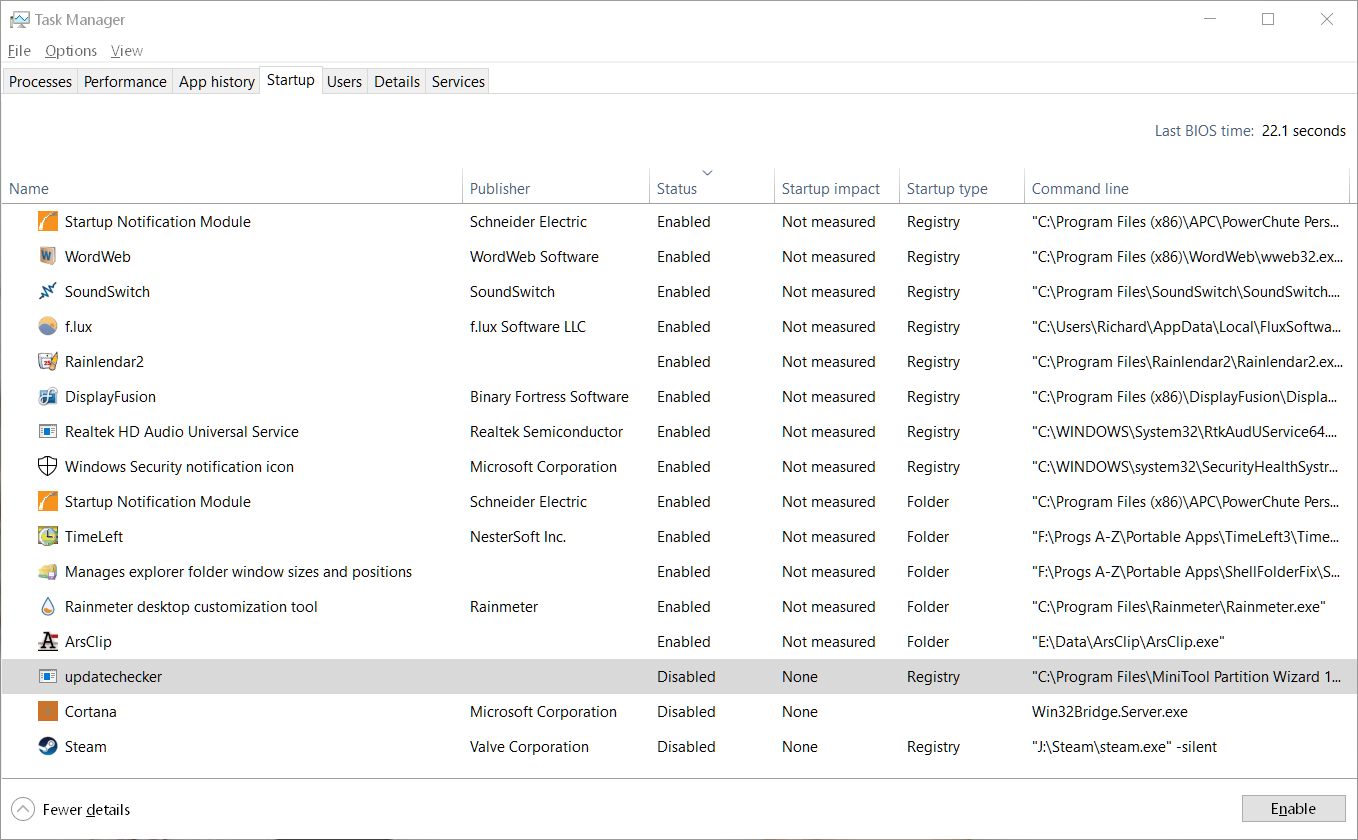Click the TimeLeft clock icon
The height and width of the screenshot is (840, 1358).
coord(48,537)
